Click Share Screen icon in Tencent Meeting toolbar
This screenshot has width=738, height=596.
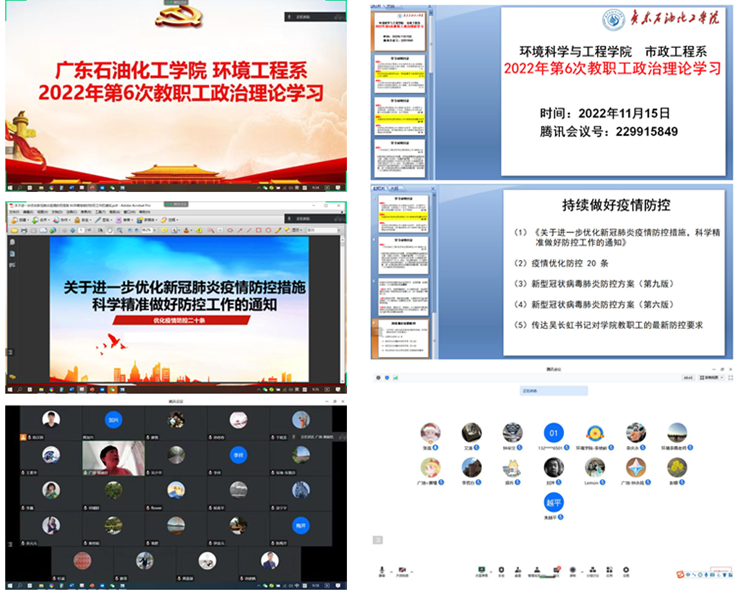481,570
